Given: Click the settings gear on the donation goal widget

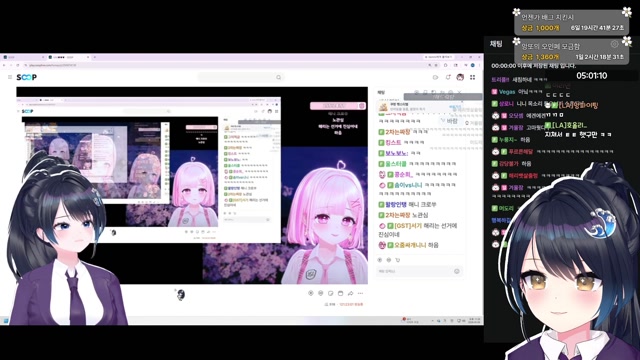Looking at the screenshot, I should (x=614, y=44).
